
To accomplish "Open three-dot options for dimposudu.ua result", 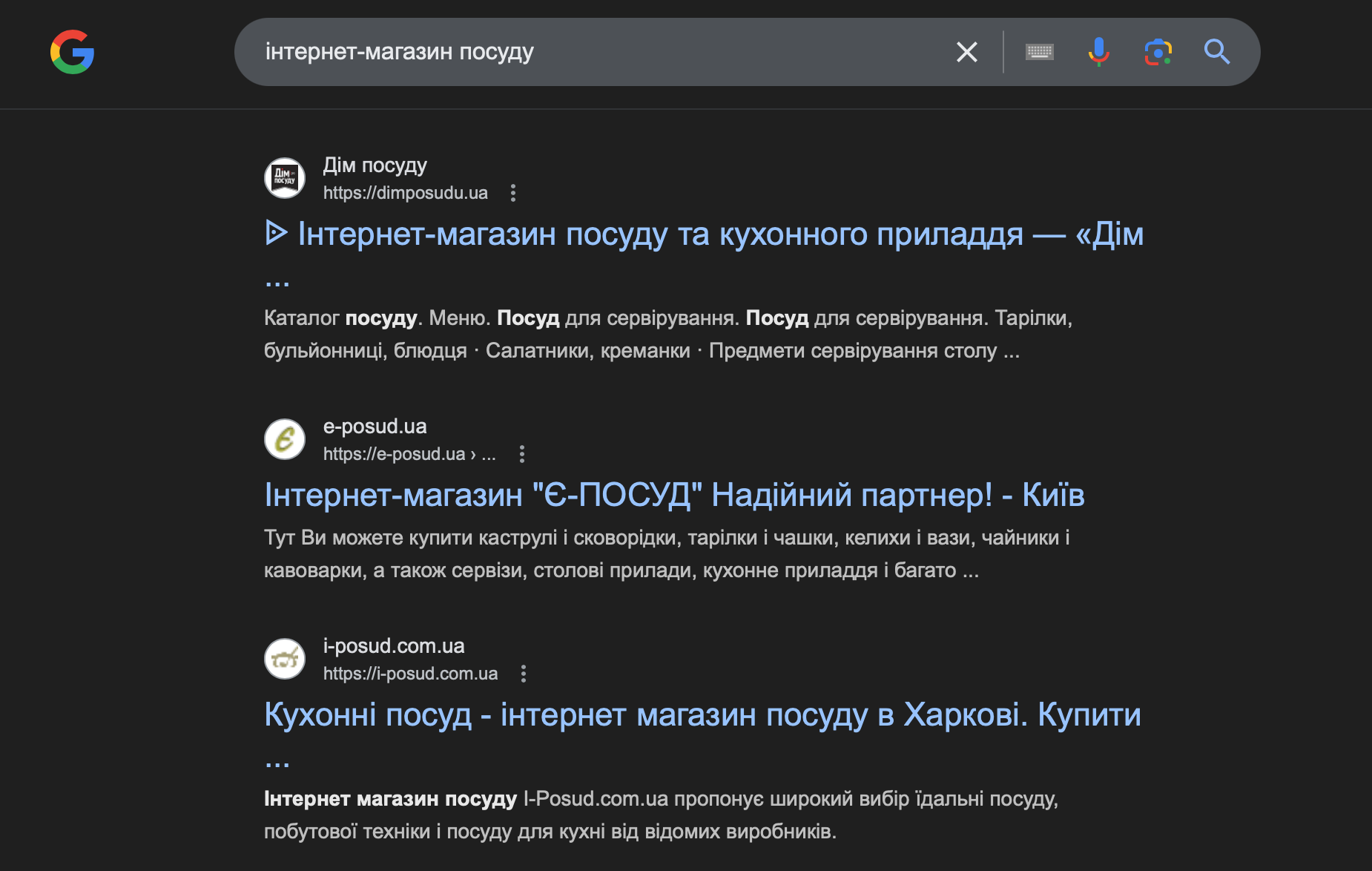I will [513, 193].
